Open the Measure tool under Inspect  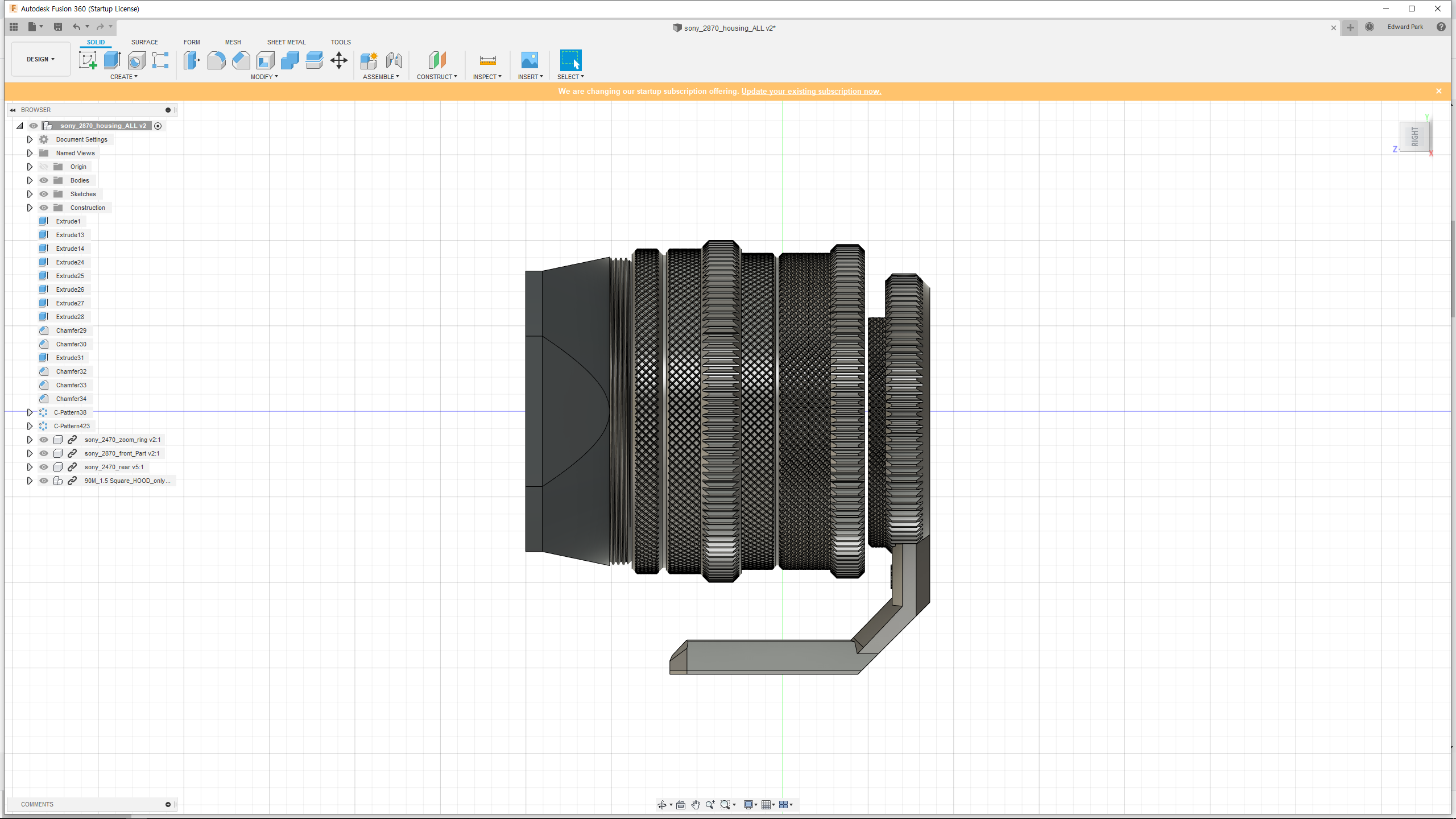[487, 60]
